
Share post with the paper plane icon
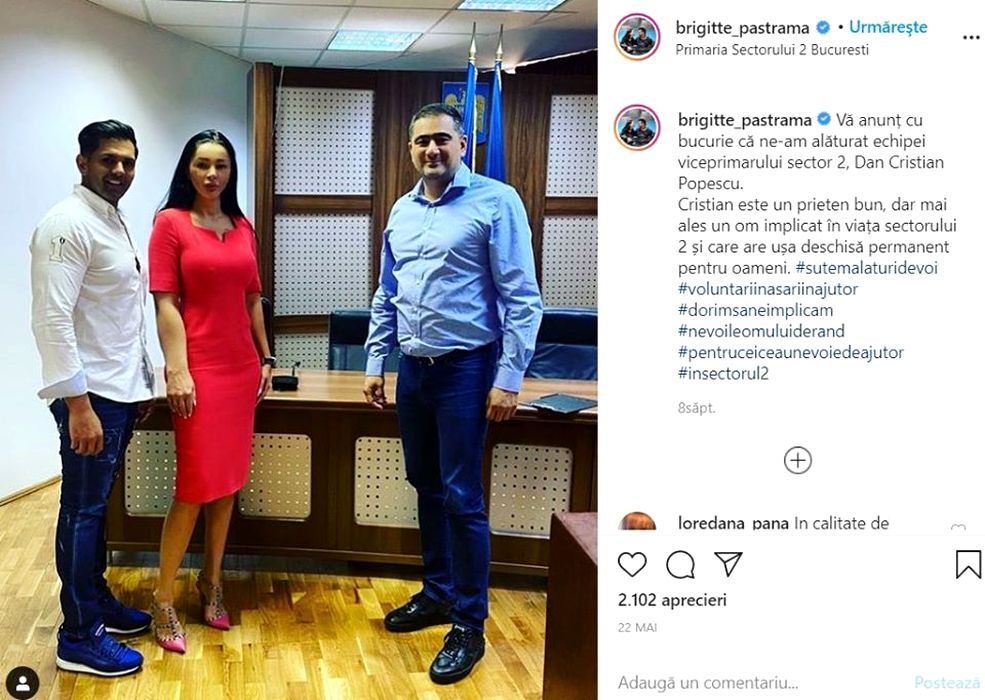[729, 564]
